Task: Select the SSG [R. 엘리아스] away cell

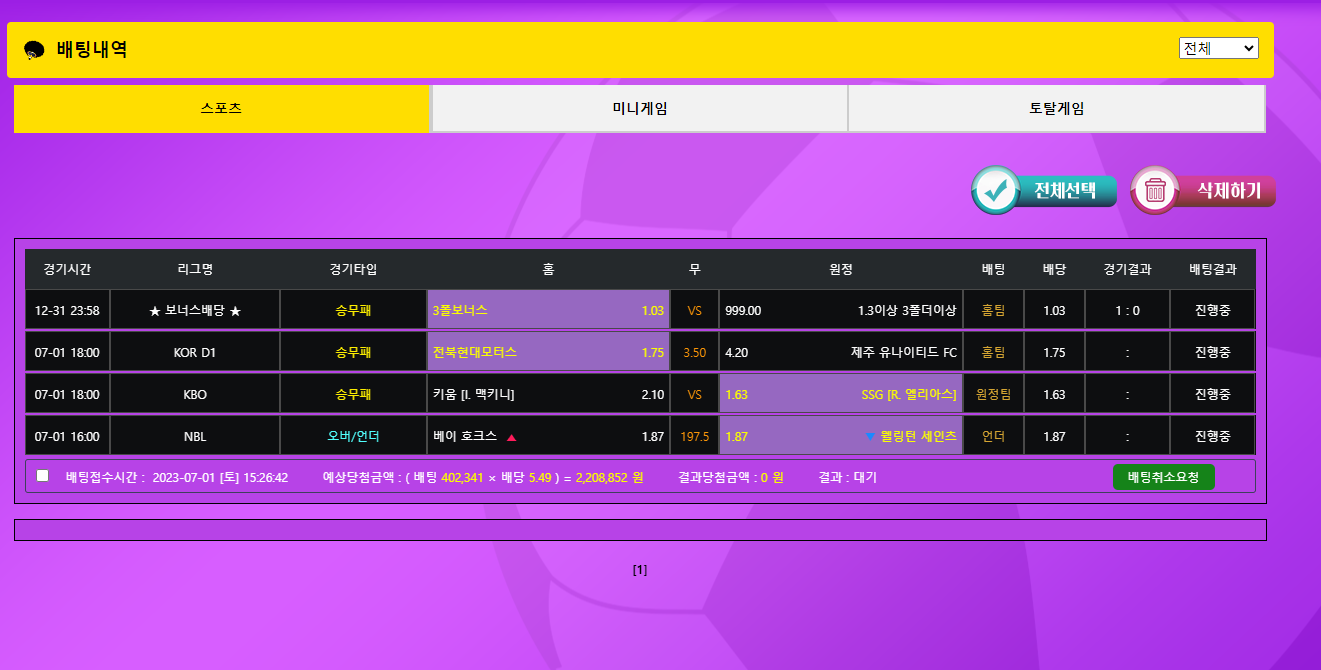Action: pyautogui.click(x=840, y=394)
